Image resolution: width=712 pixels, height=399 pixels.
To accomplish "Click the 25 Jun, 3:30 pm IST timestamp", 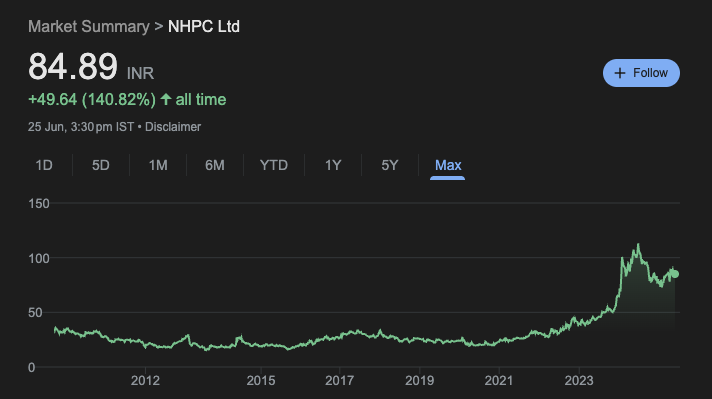I will (x=81, y=127).
